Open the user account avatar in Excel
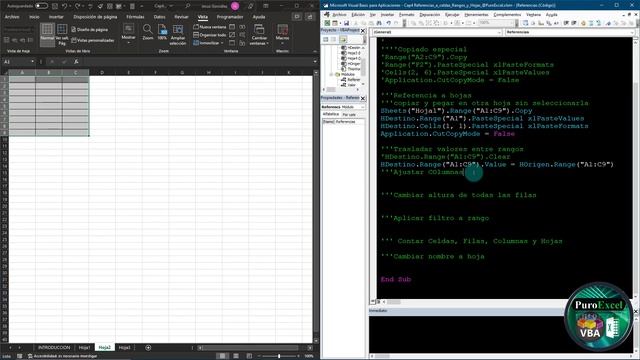Image resolution: width=640 pixels, height=360 pixels. (235, 6)
